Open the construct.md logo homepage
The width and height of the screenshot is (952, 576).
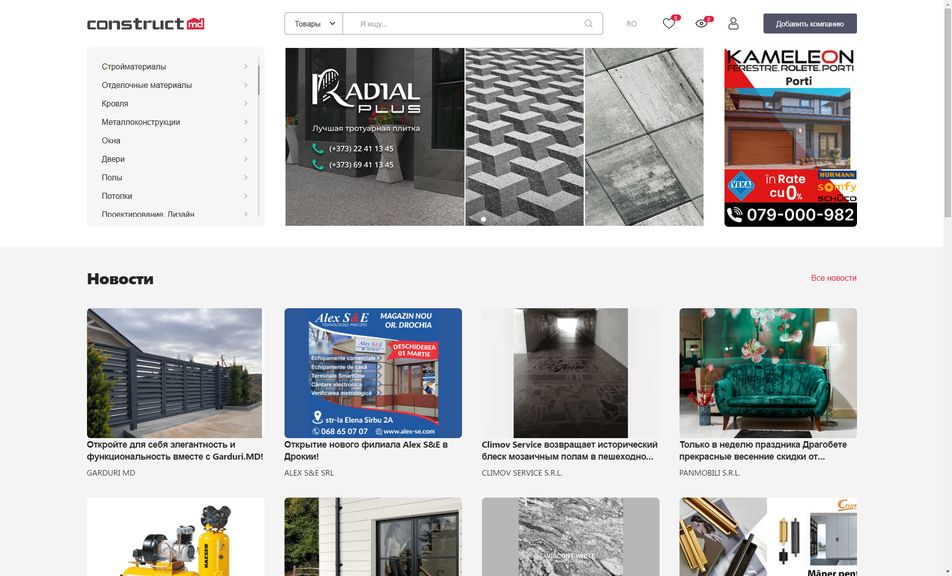(x=146, y=24)
